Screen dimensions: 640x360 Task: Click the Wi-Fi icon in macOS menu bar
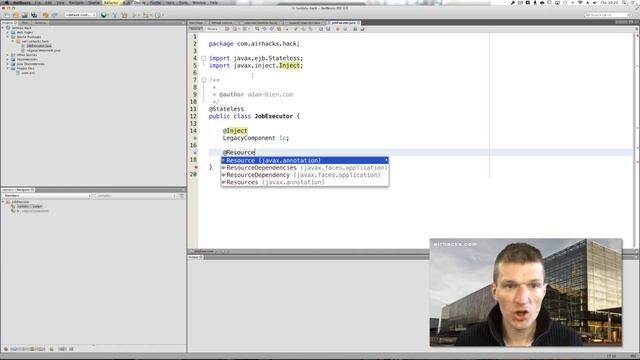coord(580,2)
